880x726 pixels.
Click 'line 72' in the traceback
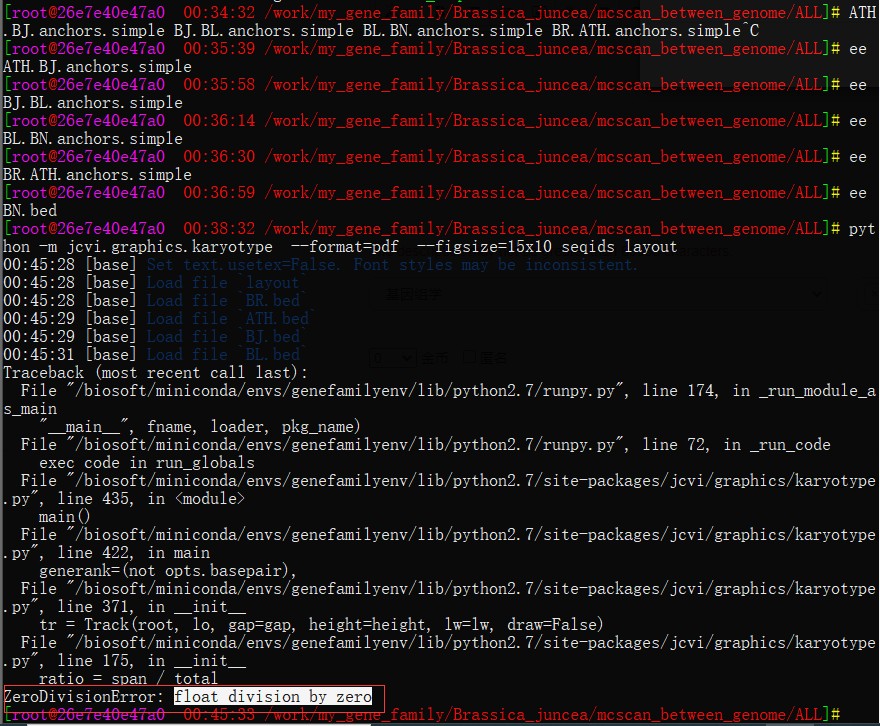coord(674,445)
